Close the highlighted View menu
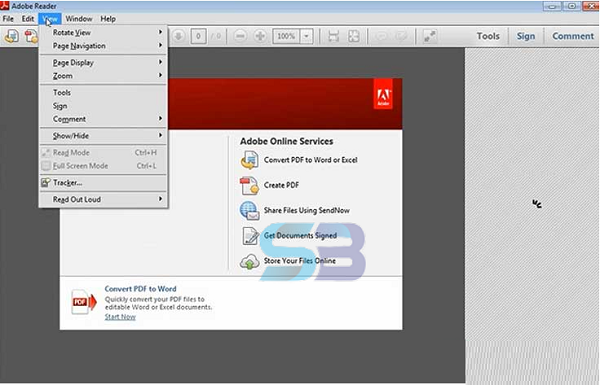The width and height of the screenshot is (600, 385). (x=50, y=19)
